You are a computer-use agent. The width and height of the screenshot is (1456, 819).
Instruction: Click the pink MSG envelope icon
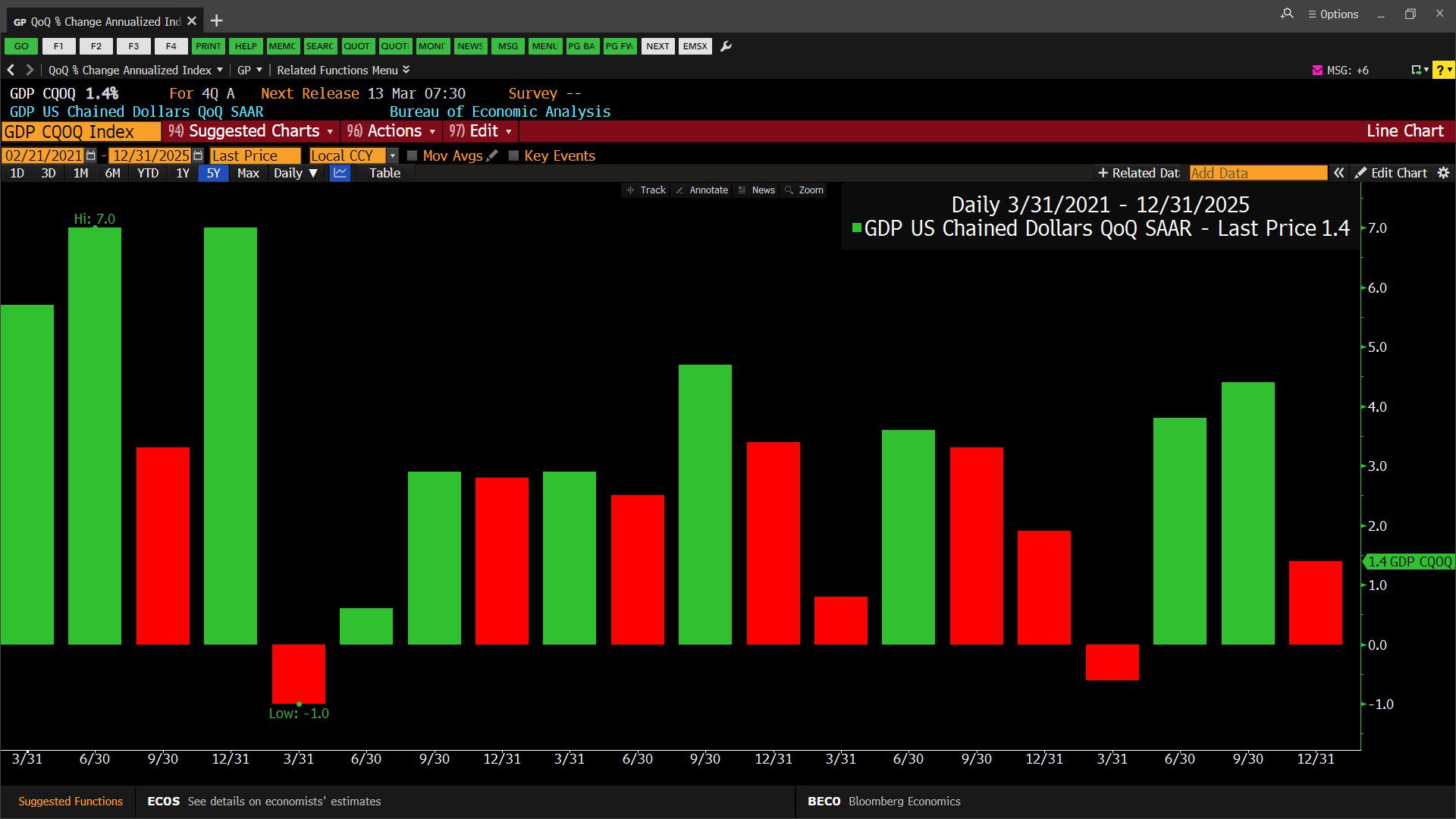tap(1317, 70)
